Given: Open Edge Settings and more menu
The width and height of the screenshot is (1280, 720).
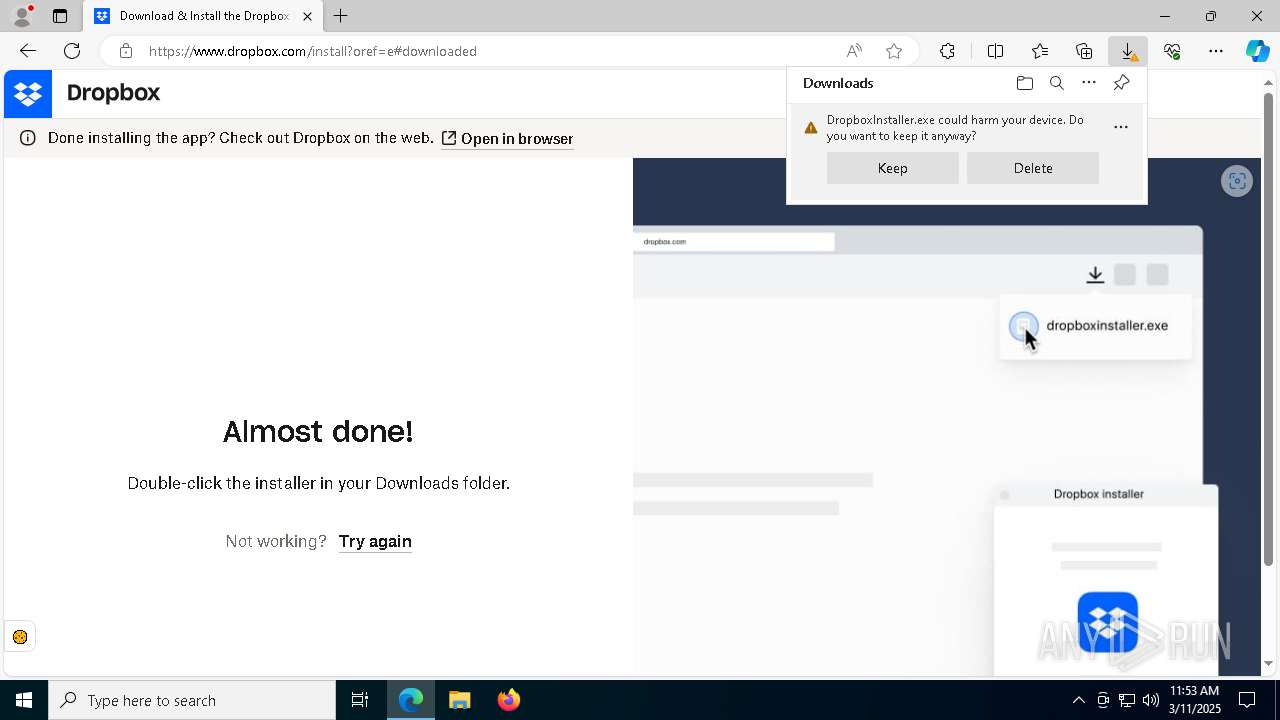Looking at the screenshot, I should pos(1216,51).
